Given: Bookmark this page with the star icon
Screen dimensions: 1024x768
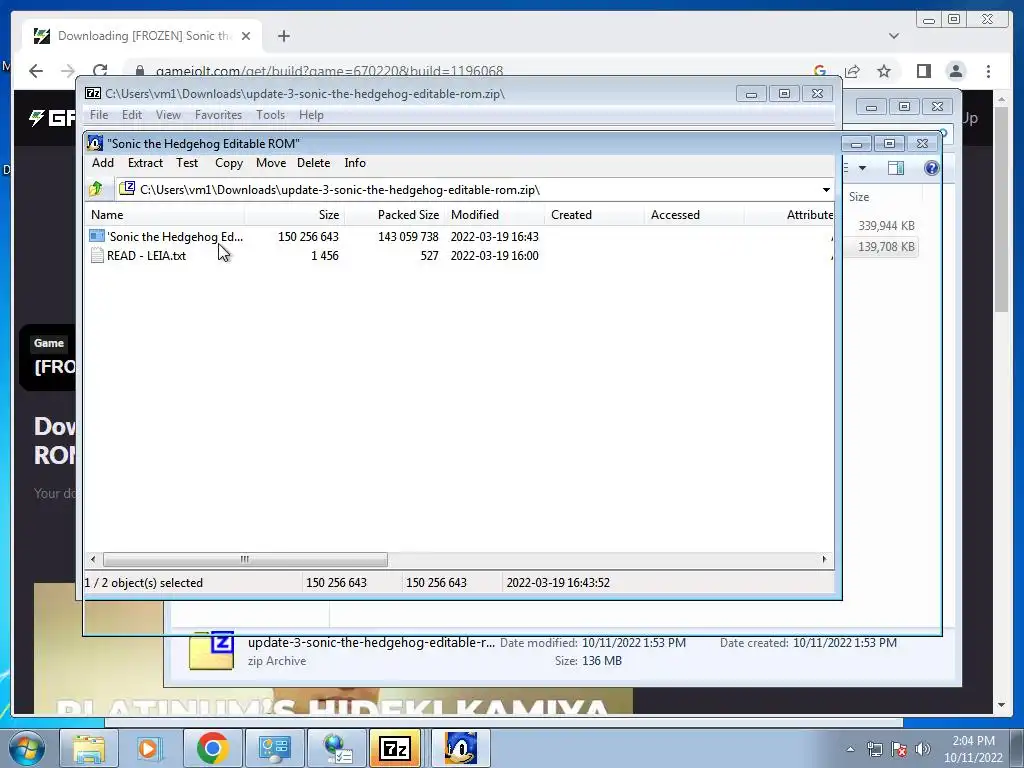Looking at the screenshot, I should [884, 71].
